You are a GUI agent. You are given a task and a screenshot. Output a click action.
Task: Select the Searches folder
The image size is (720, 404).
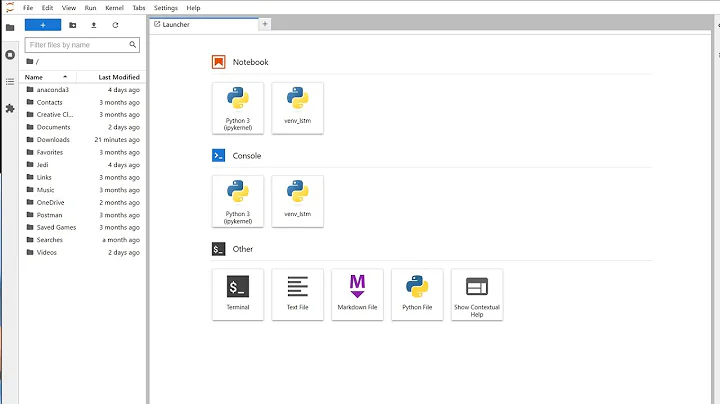(x=83, y=240)
